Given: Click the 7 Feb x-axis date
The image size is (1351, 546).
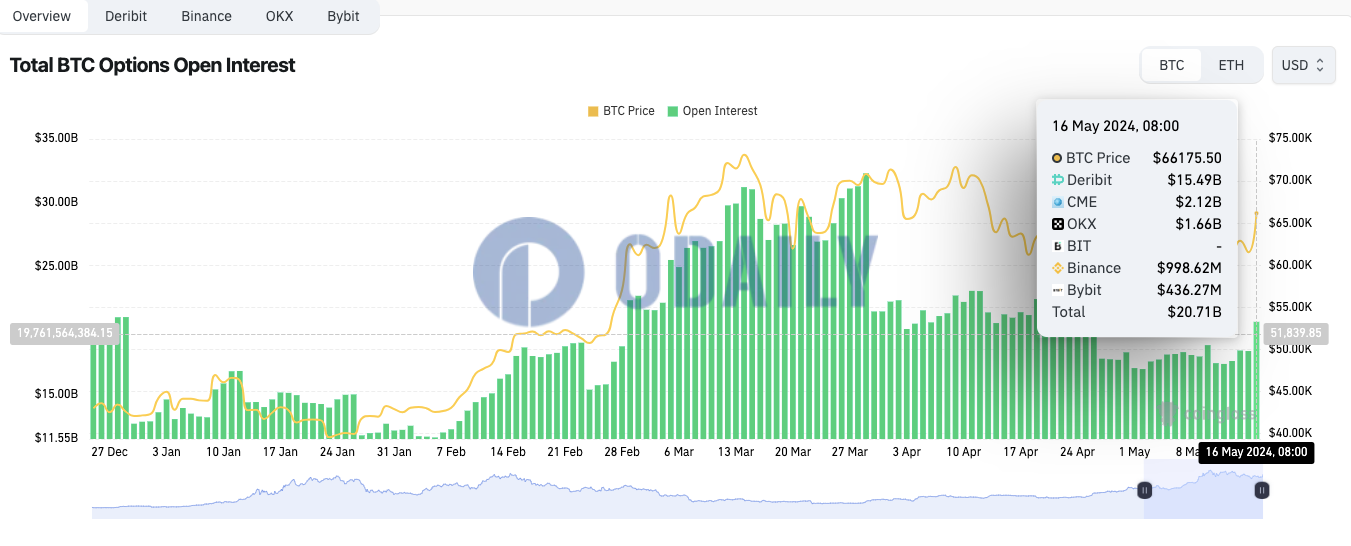Looking at the screenshot, I should [x=451, y=452].
